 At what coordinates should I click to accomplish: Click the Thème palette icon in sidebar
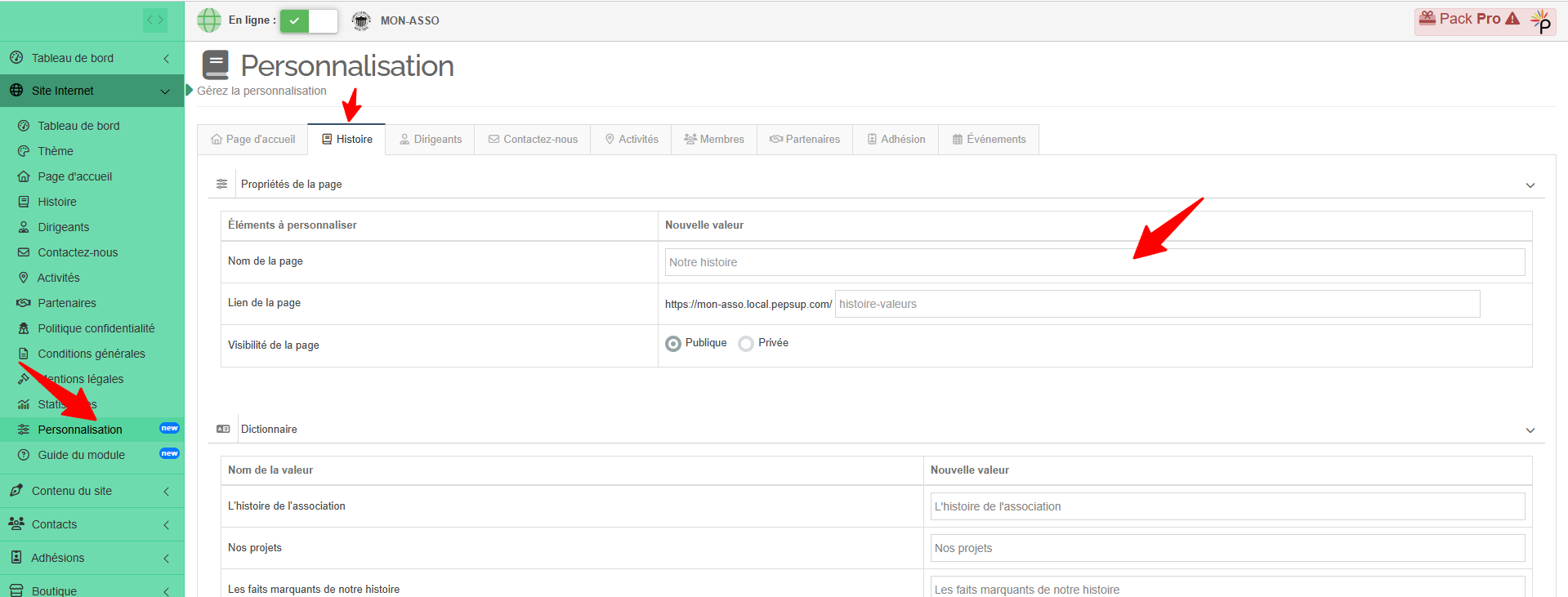(24, 151)
